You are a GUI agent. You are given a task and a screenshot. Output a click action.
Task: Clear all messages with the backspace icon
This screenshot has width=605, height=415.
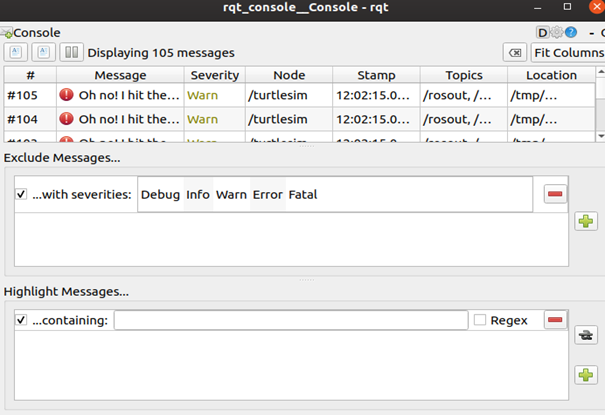tap(513, 52)
